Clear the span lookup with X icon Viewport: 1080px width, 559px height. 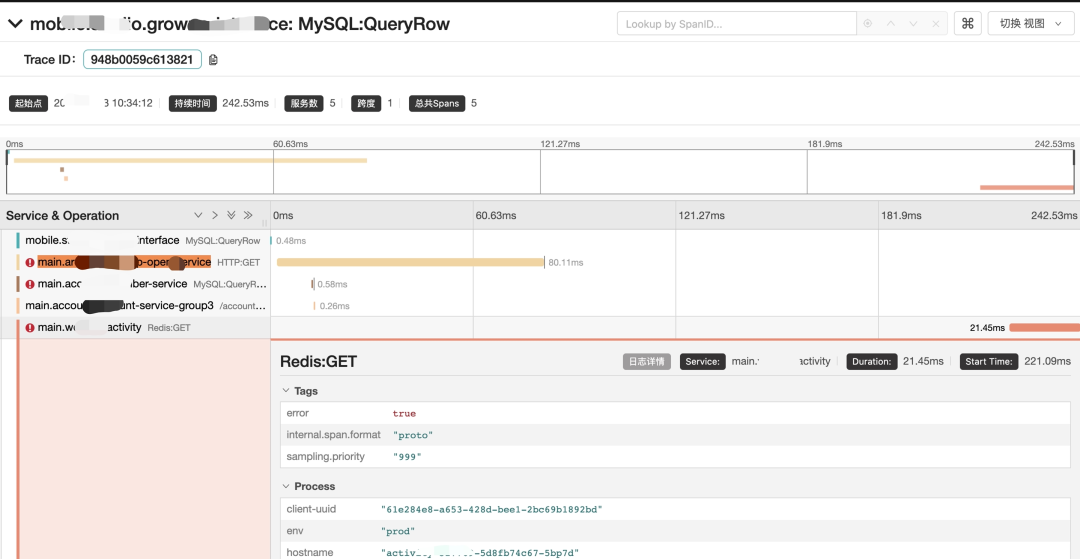(936, 24)
